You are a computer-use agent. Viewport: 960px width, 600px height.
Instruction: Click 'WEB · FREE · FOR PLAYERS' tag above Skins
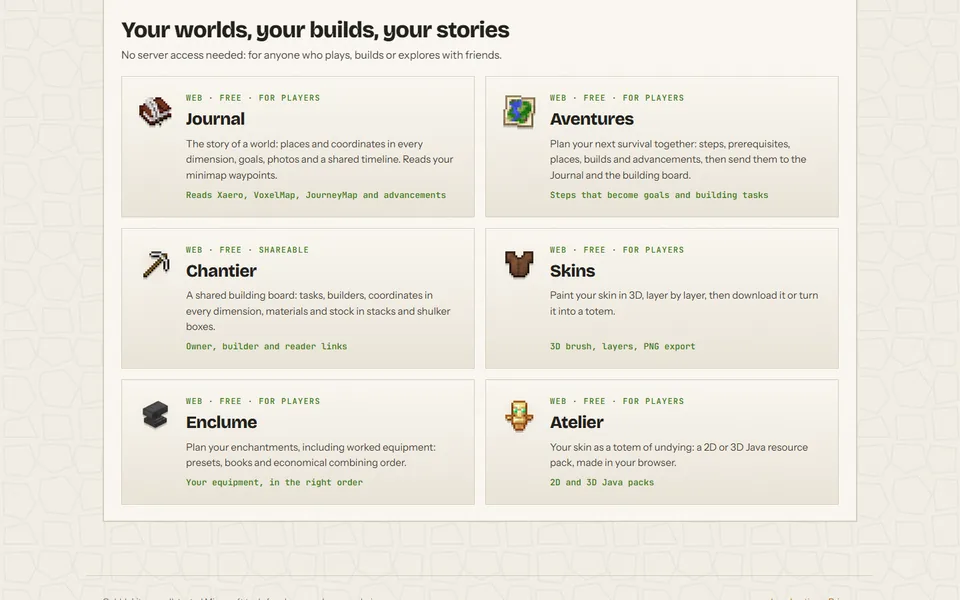617,250
